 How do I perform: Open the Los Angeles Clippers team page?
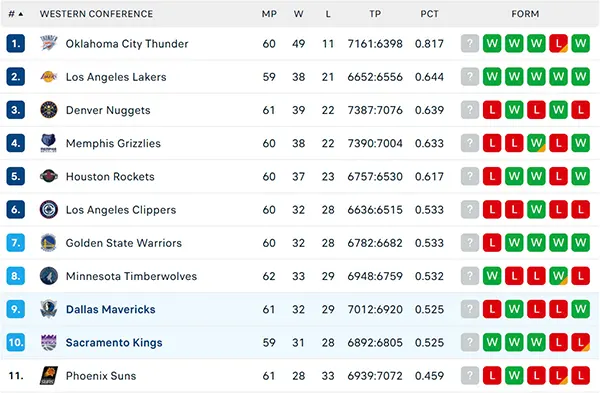[121, 210]
